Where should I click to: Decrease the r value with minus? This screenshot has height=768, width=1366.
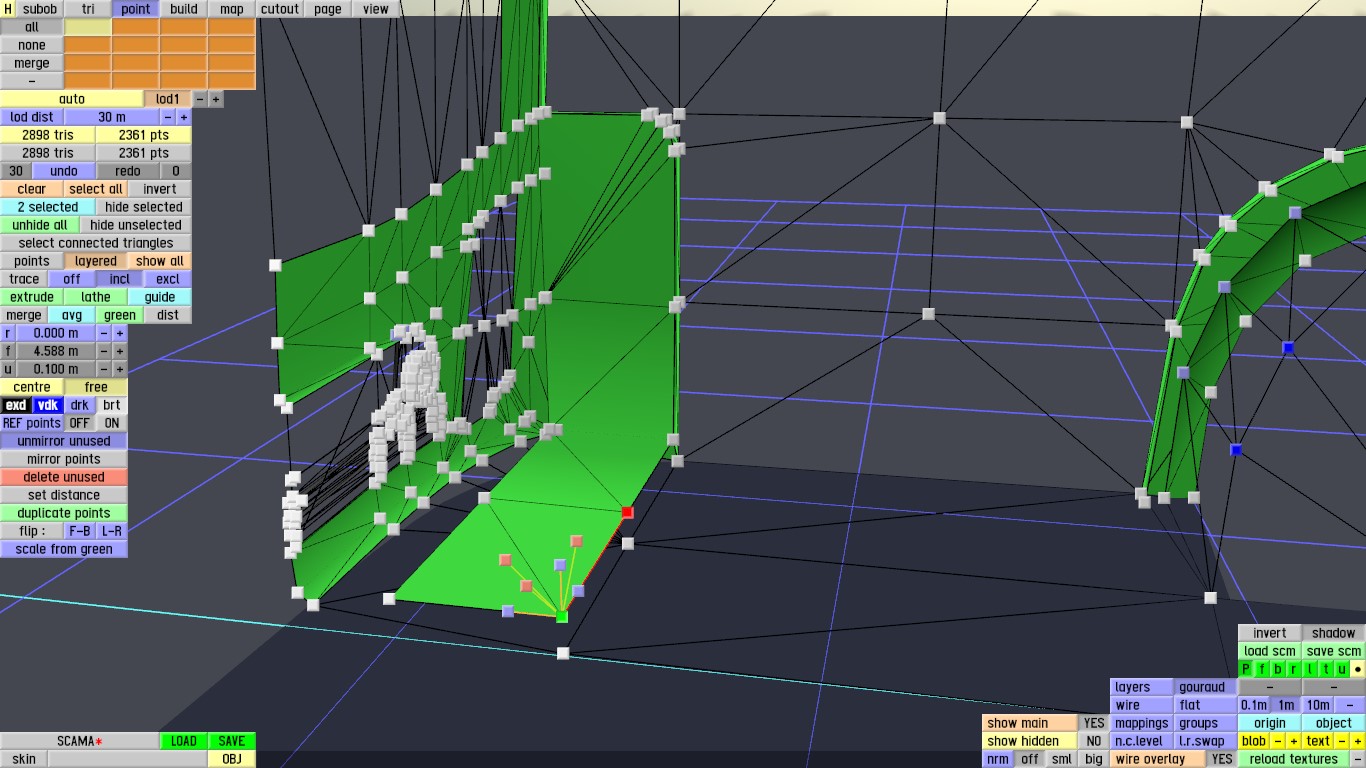(x=103, y=333)
